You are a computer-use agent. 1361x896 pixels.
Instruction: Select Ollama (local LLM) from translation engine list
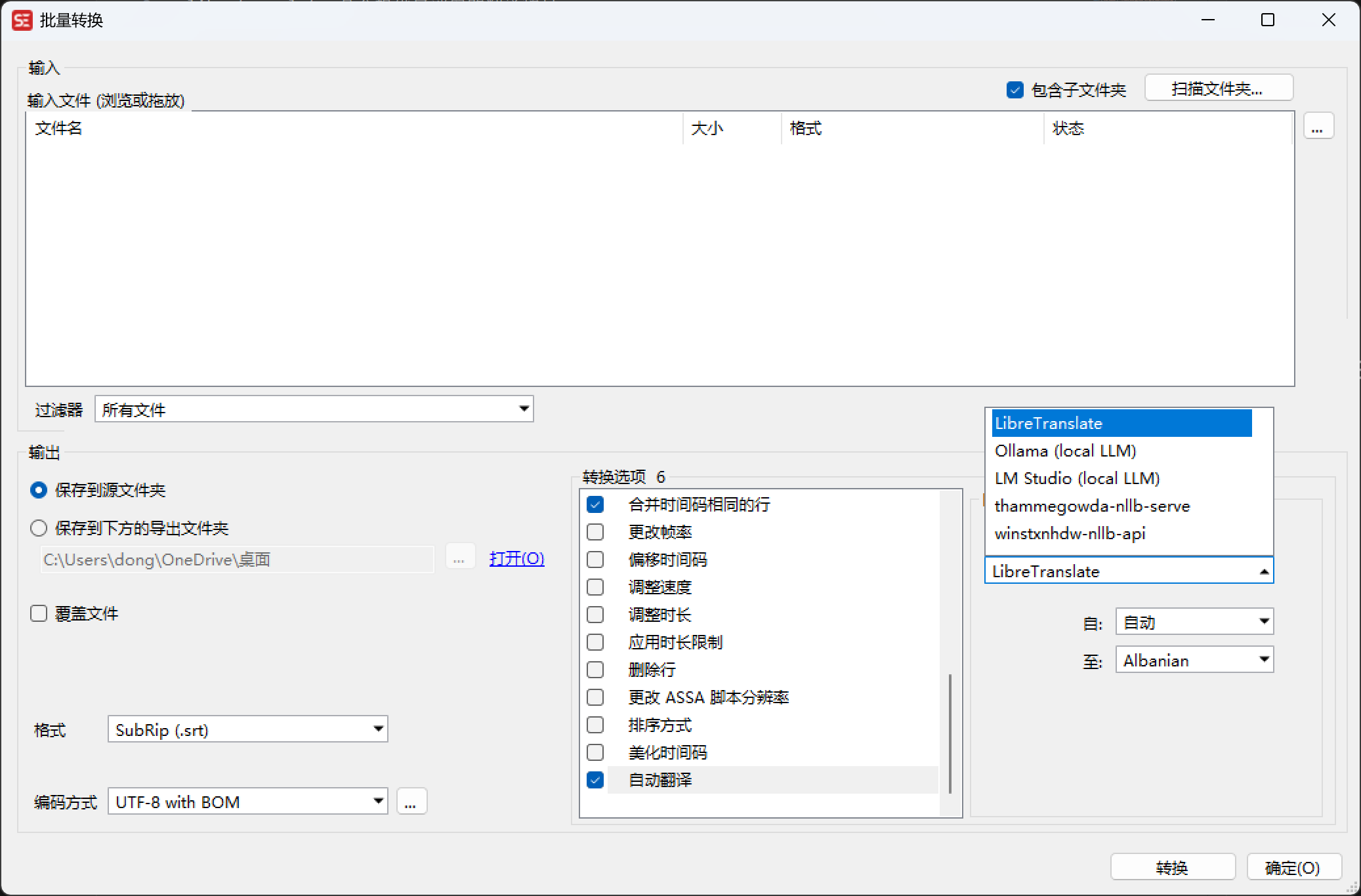click(1066, 451)
